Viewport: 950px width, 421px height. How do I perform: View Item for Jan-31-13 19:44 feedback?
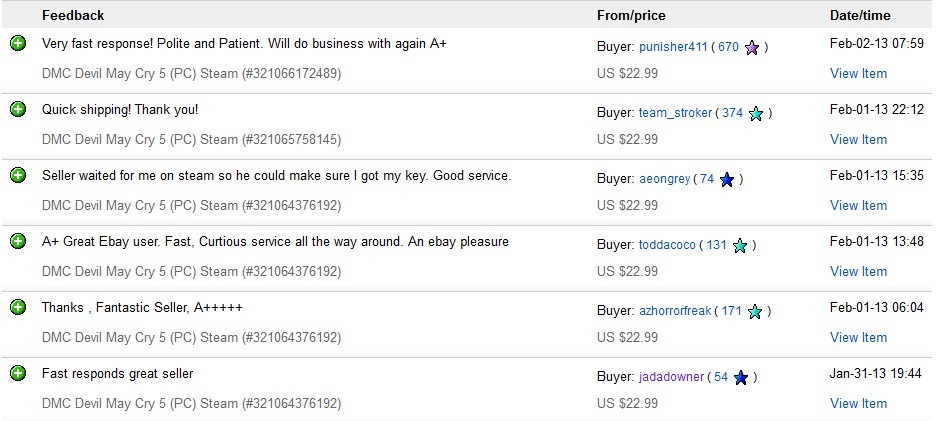pyautogui.click(x=858, y=403)
